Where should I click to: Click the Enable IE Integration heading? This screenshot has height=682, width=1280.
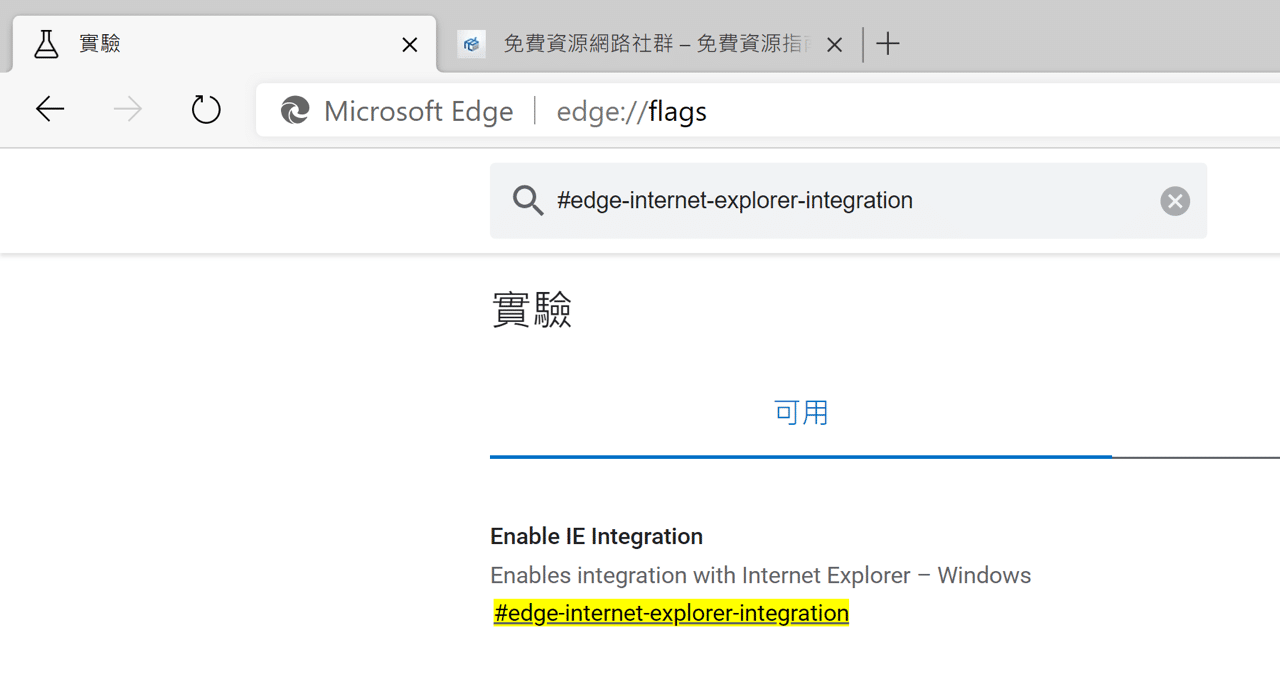(x=596, y=536)
